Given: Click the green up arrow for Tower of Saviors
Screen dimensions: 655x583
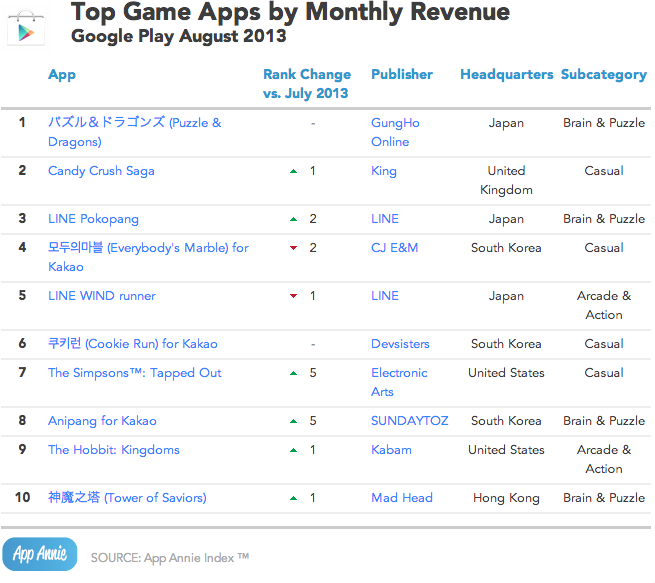Looking at the screenshot, I should pos(294,498).
